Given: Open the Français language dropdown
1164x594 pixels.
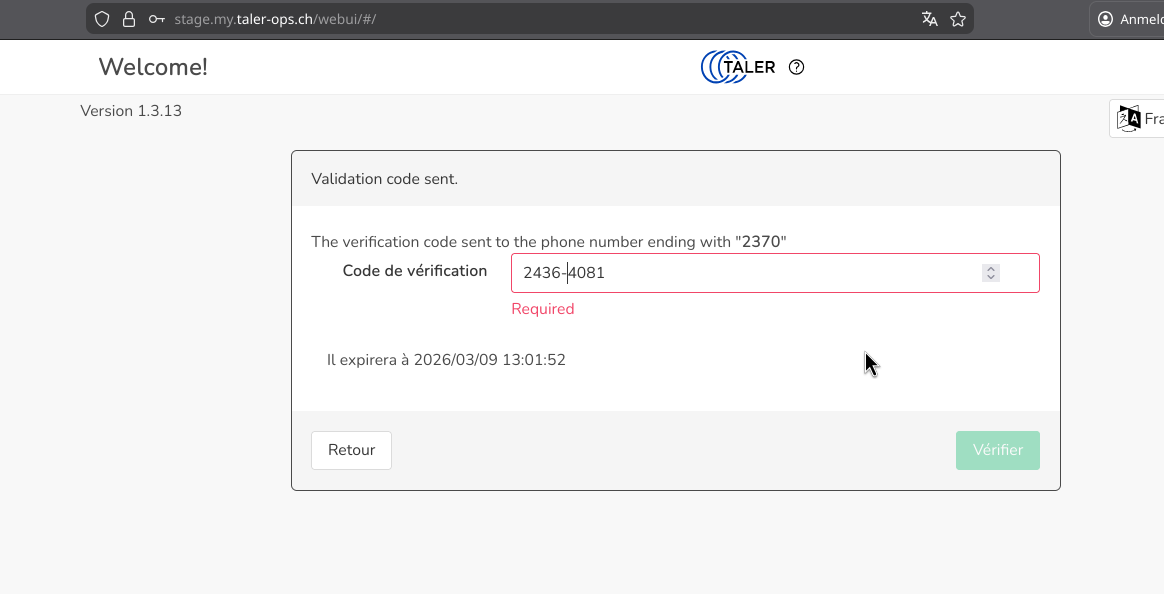Looking at the screenshot, I should pos(1152,119).
